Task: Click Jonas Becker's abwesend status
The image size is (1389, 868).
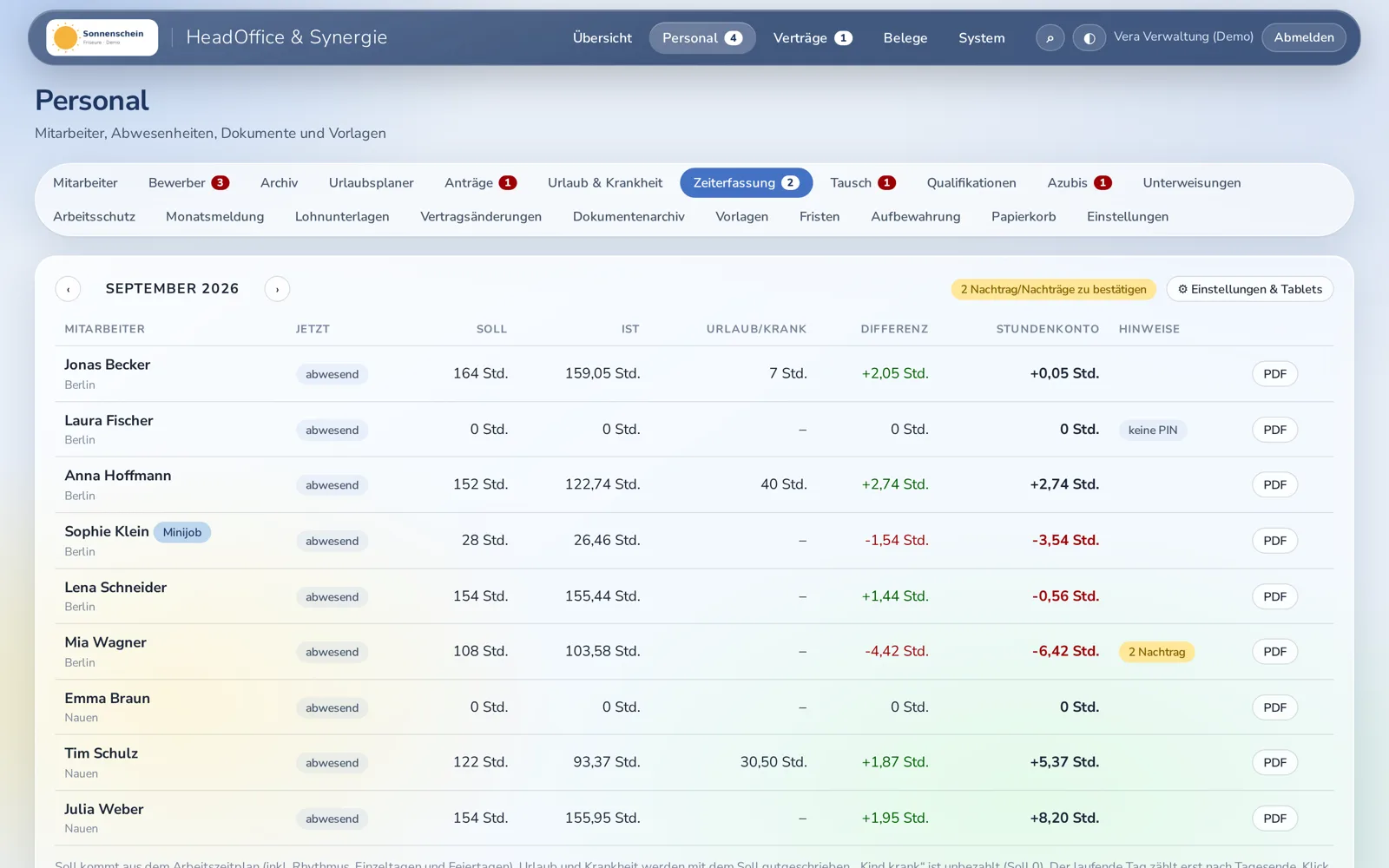Action: tap(332, 374)
